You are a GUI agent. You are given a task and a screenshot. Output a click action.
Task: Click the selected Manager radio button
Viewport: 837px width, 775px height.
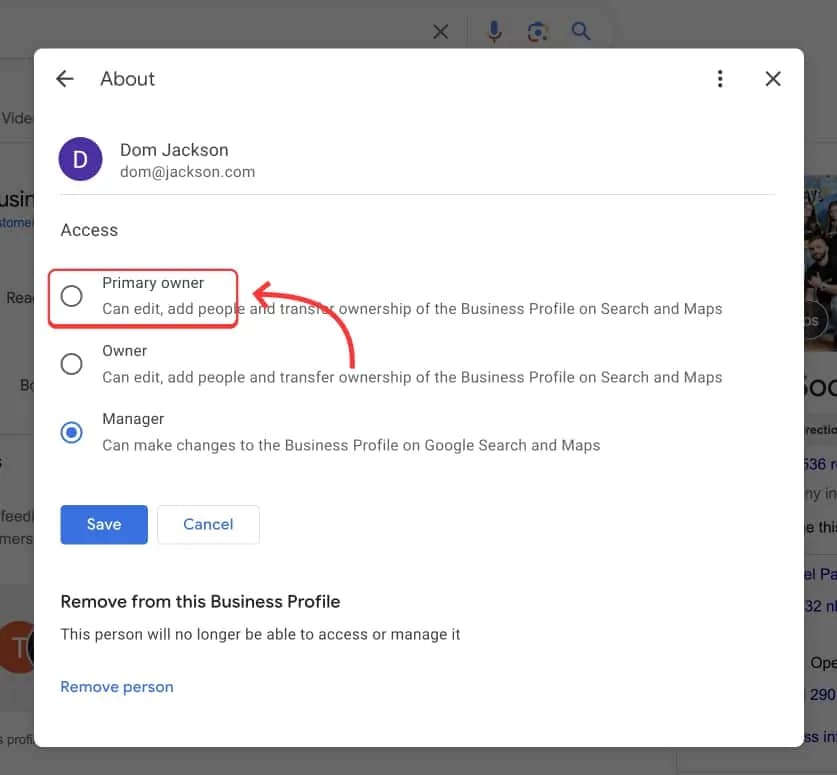[x=71, y=431]
